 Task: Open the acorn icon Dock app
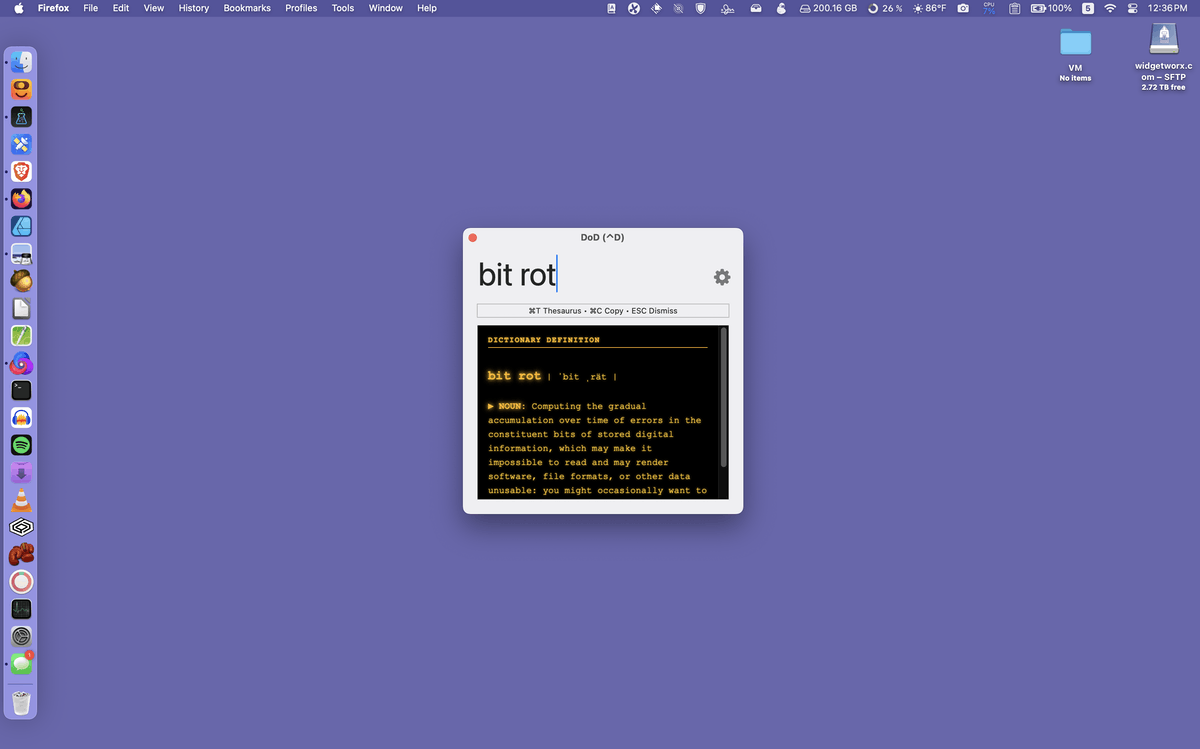click(21, 281)
